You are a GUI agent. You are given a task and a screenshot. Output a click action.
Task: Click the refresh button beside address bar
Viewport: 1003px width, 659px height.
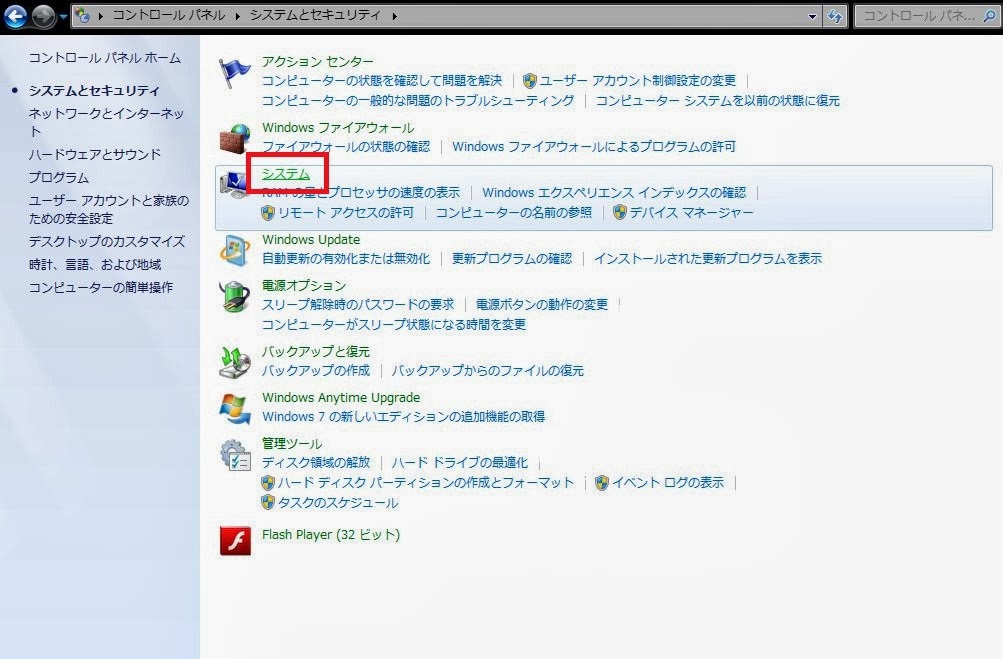click(x=835, y=17)
